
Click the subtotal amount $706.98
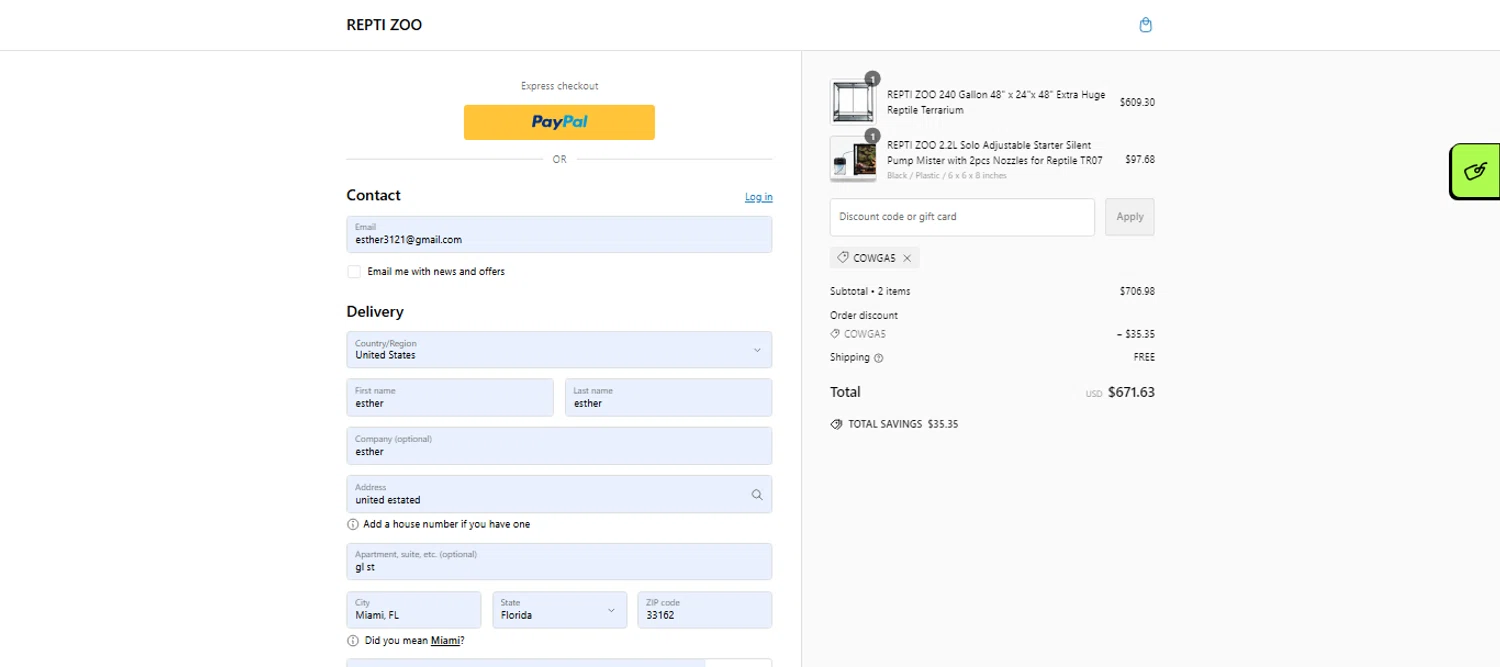[1137, 292]
